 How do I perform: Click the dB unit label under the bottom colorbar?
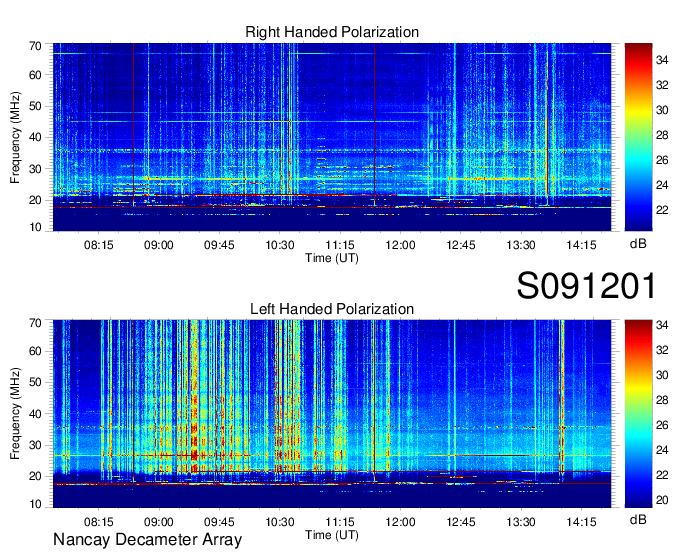click(x=638, y=519)
